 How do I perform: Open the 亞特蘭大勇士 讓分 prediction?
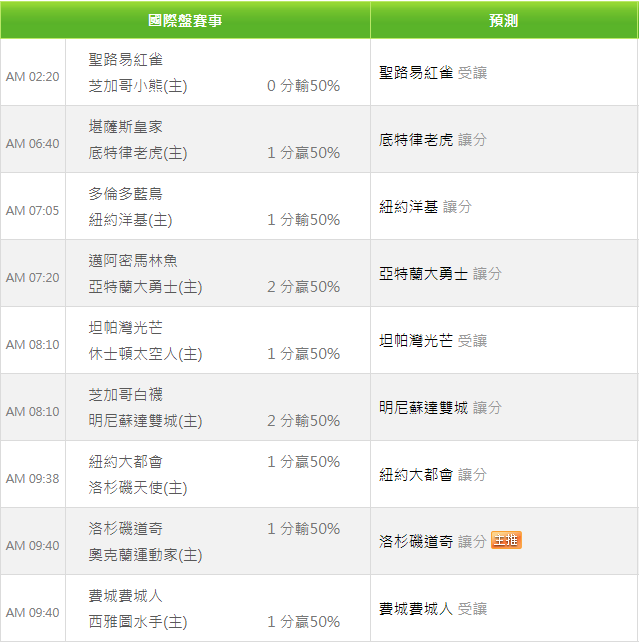click(440, 274)
